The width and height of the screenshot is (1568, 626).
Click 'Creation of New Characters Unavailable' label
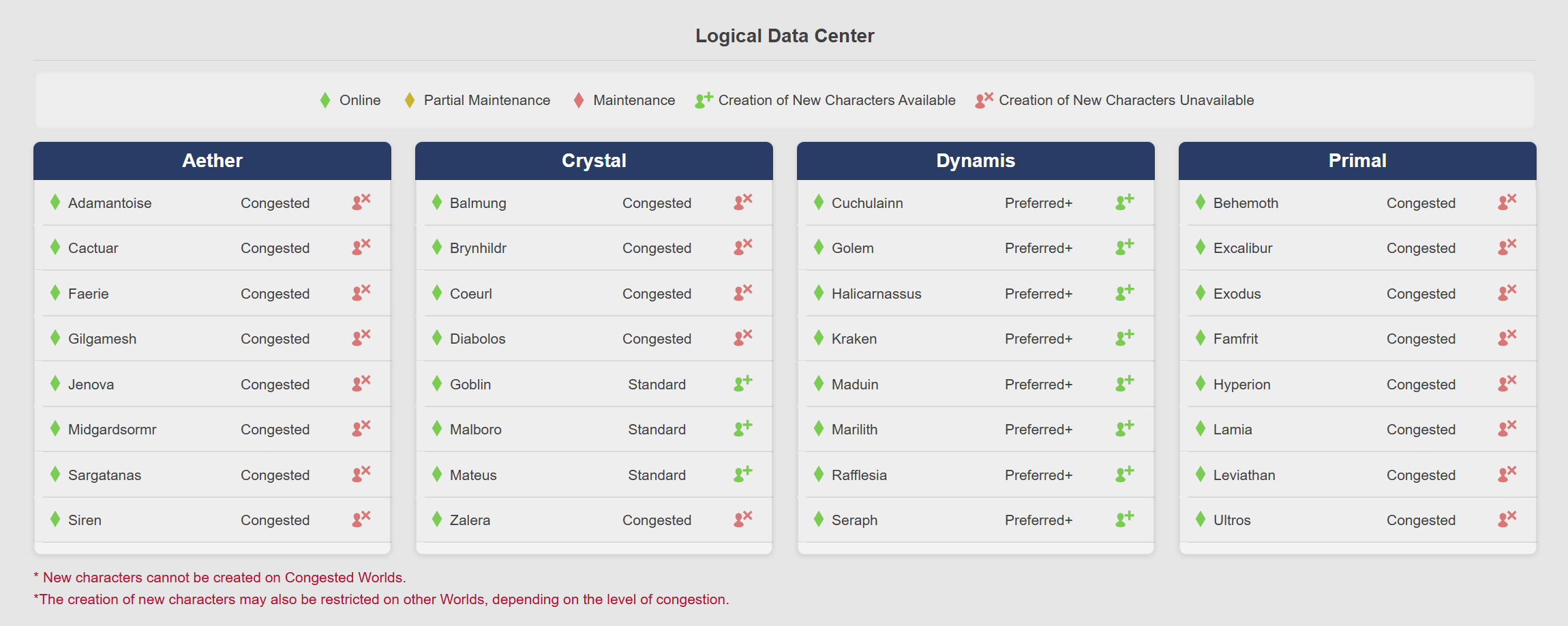click(1126, 100)
